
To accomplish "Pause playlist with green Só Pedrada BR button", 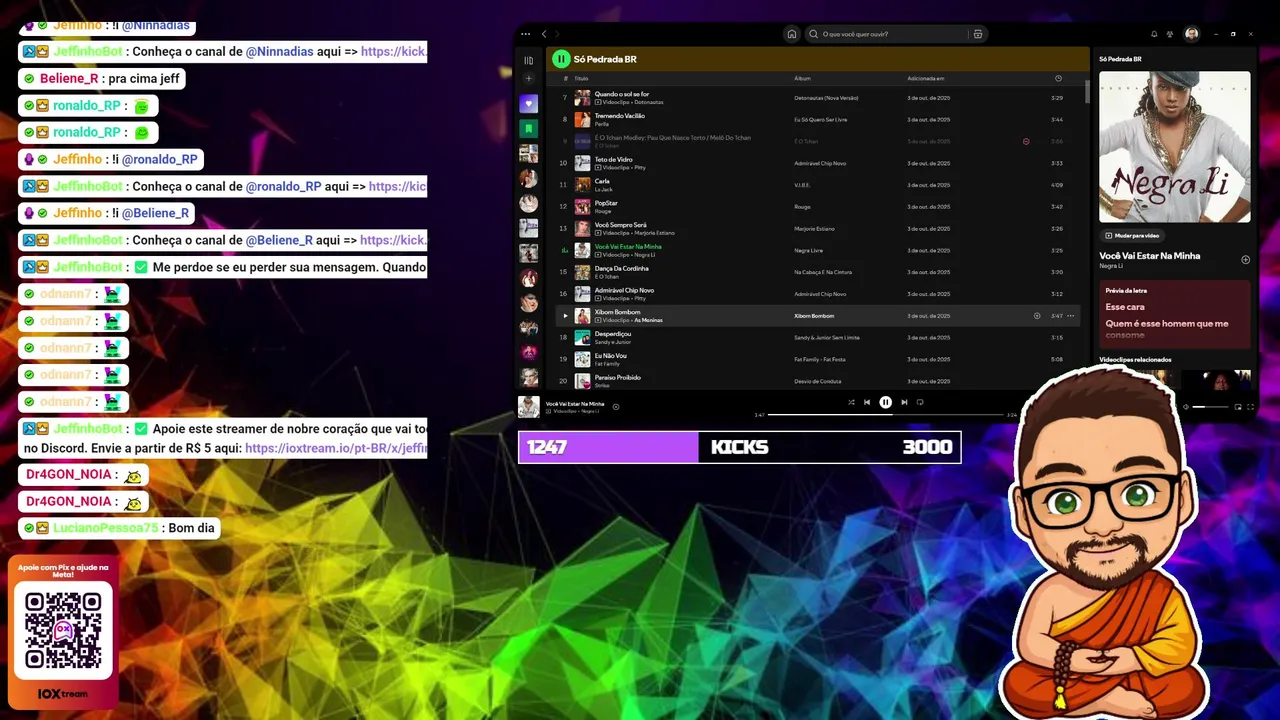I will click(562, 59).
